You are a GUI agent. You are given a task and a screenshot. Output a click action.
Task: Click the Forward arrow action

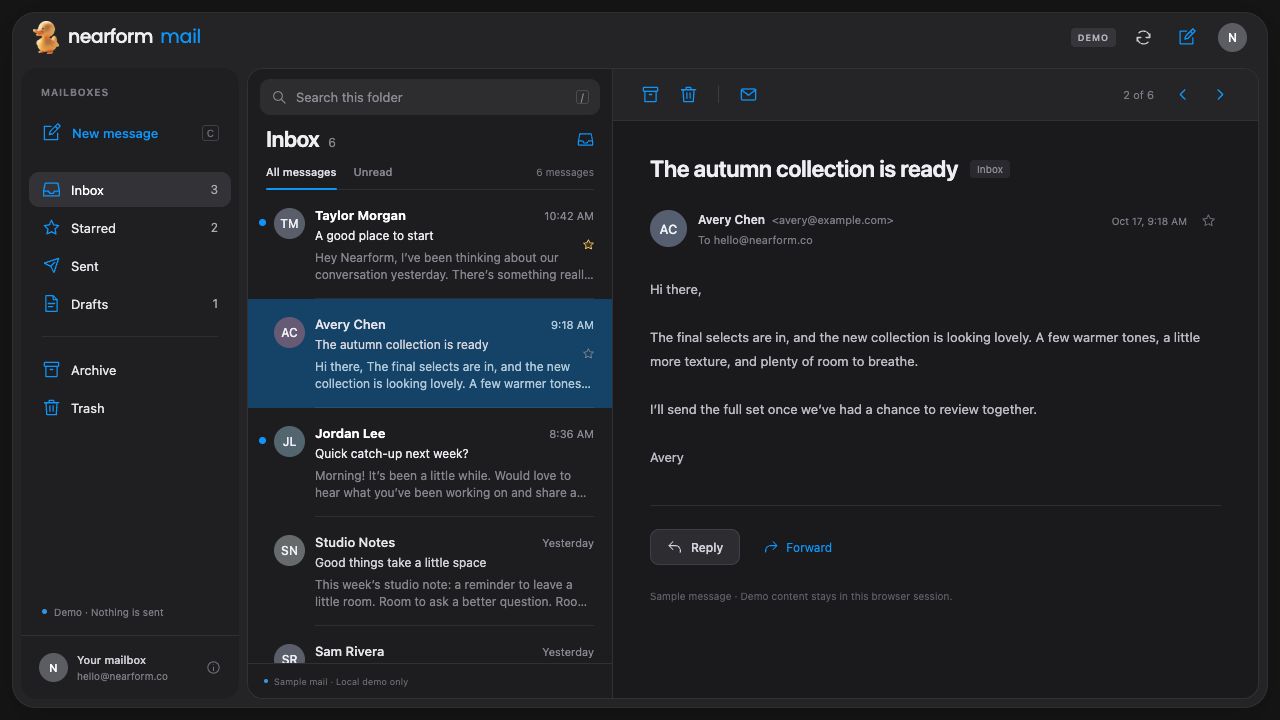(797, 547)
